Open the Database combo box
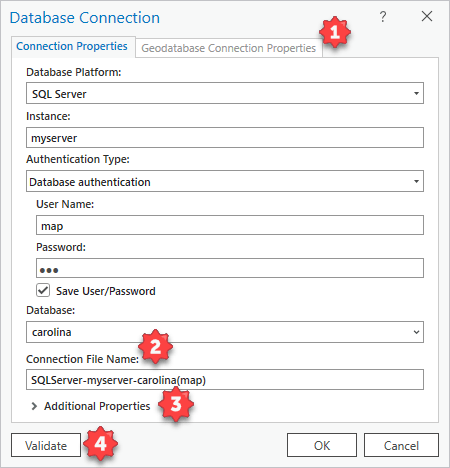Image resolution: width=450 pixels, height=468 pixels. [225, 332]
